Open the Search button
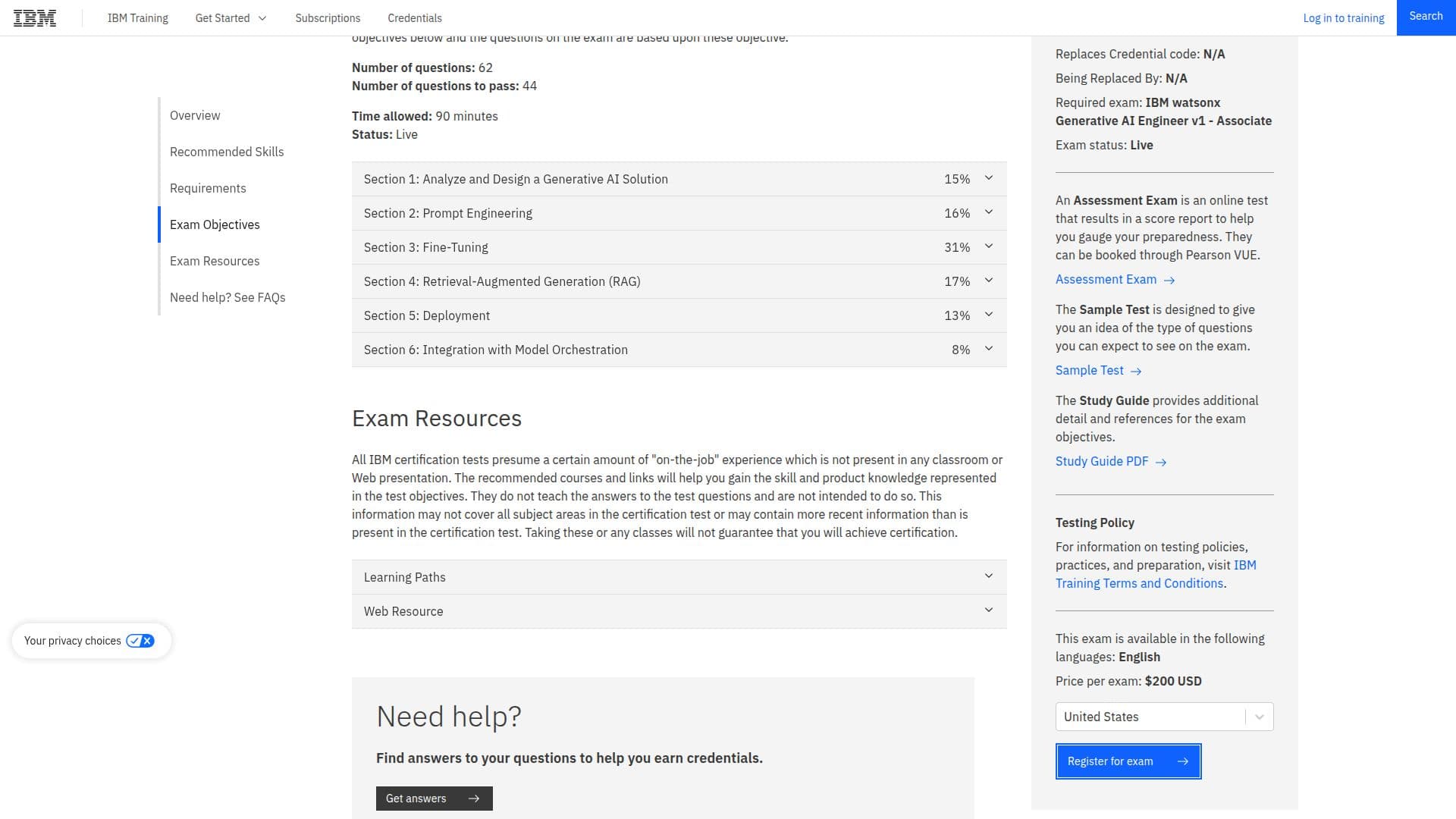 [x=1426, y=17]
